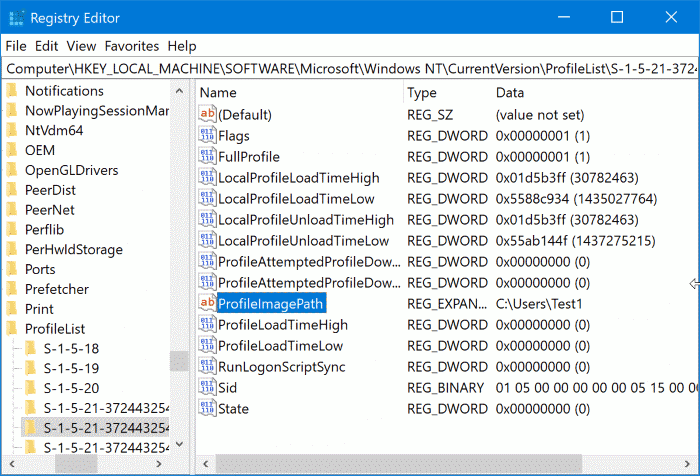Click the PeerDist folder icon
Image resolution: width=700 pixels, height=476 pixels.
12,190
